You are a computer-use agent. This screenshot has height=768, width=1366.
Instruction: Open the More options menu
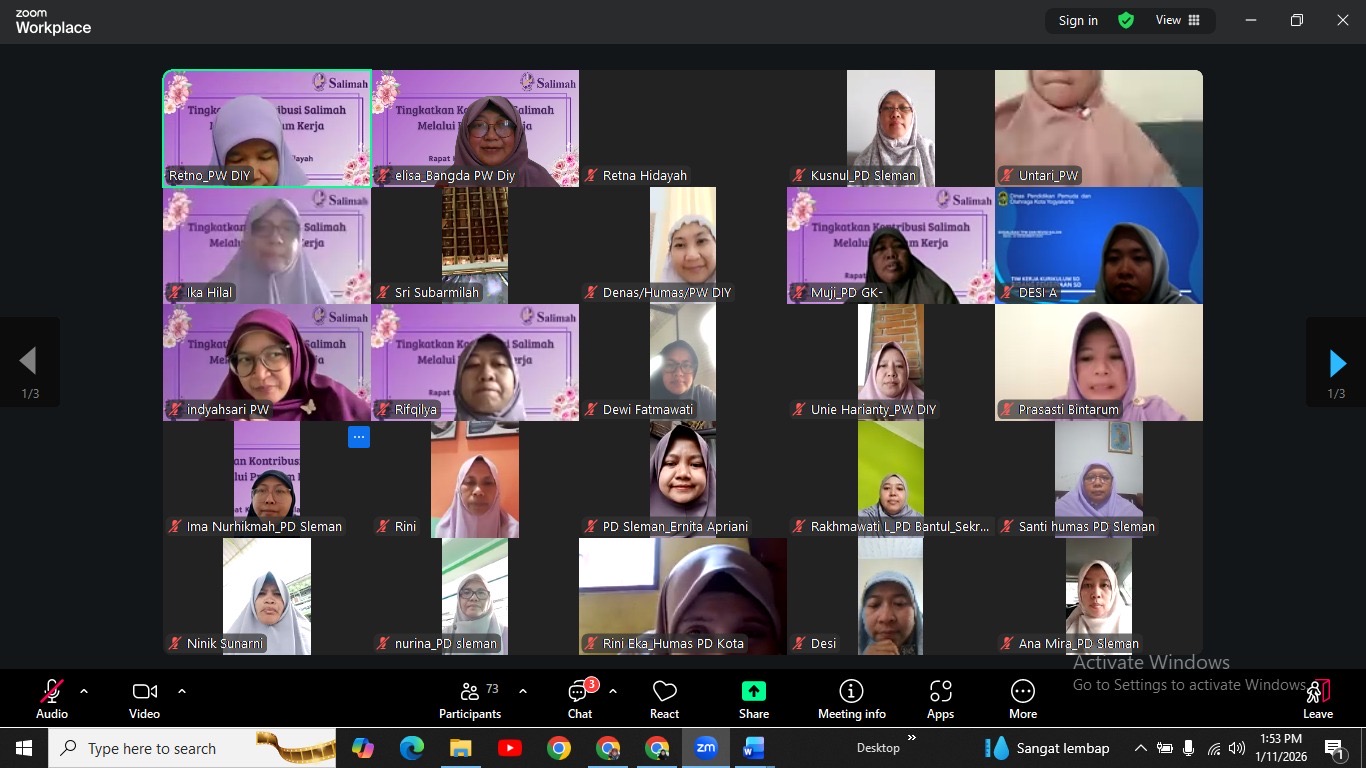coord(1022,699)
